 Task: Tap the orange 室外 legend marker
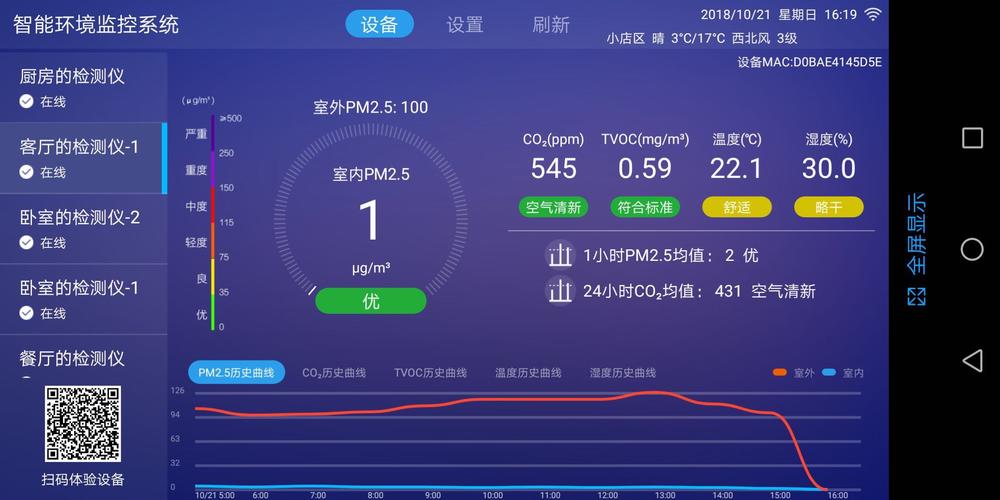pyautogui.click(x=779, y=372)
